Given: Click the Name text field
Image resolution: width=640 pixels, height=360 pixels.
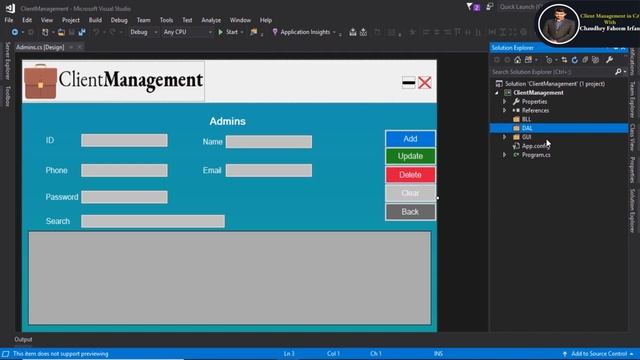Looking at the screenshot, I should [269, 142].
